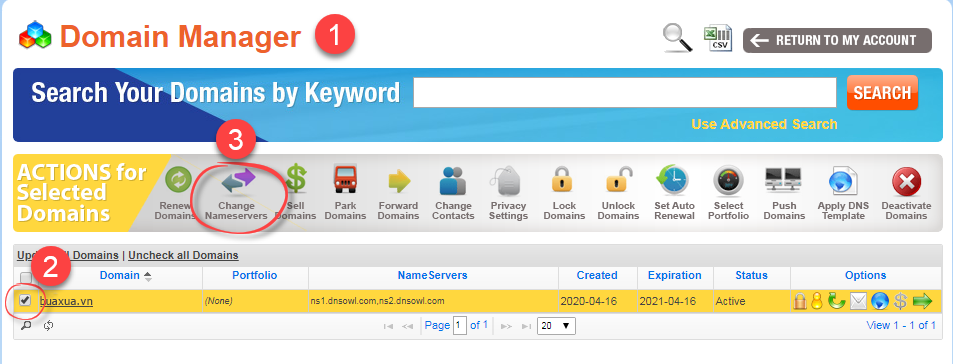Viewport: 953px width, 364px height.
Task: Sort by the Created column header
Action: tap(597, 275)
